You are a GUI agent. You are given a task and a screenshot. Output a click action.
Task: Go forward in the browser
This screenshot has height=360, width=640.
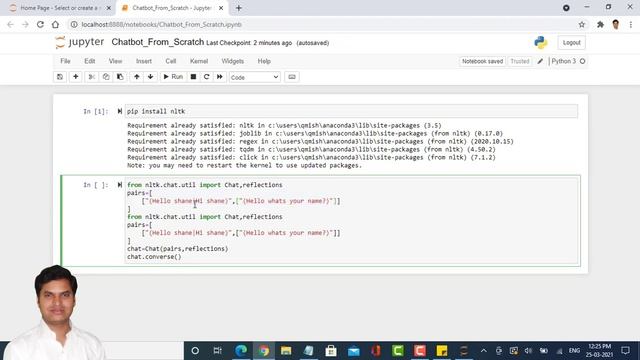click(x=25, y=24)
